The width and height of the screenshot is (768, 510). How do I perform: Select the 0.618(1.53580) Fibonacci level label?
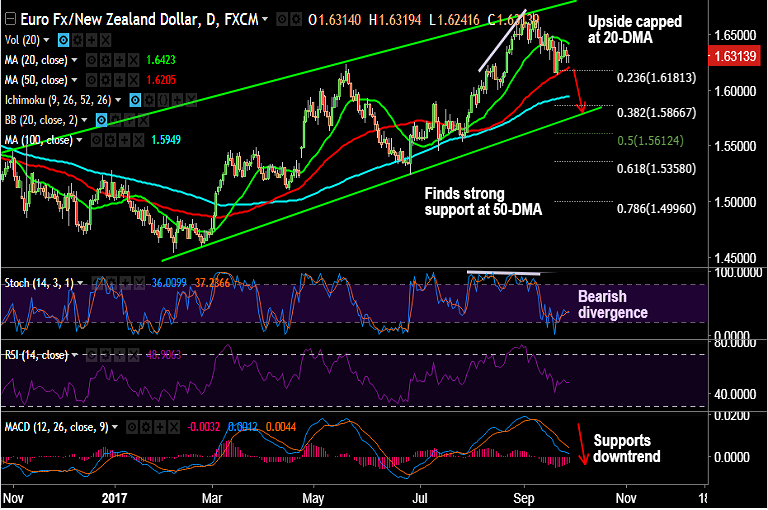[x=656, y=169]
